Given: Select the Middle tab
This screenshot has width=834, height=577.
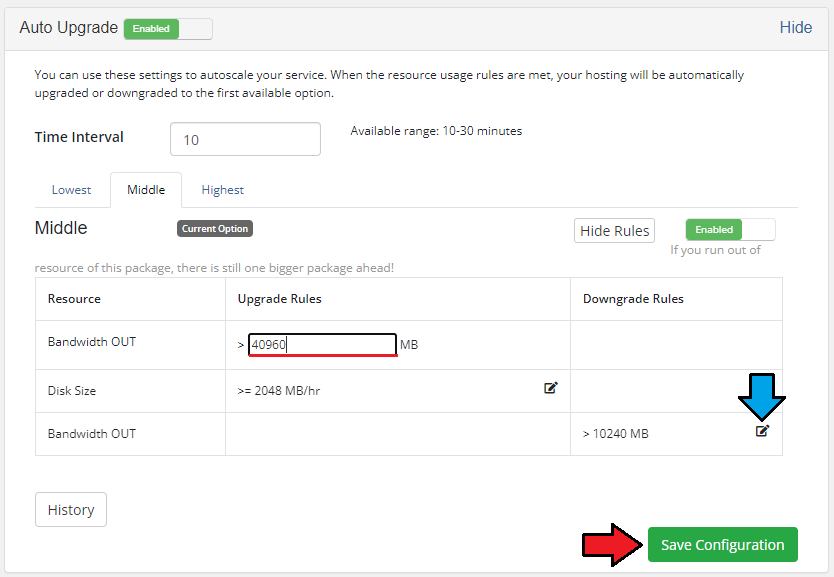Looking at the screenshot, I should click(146, 190).
